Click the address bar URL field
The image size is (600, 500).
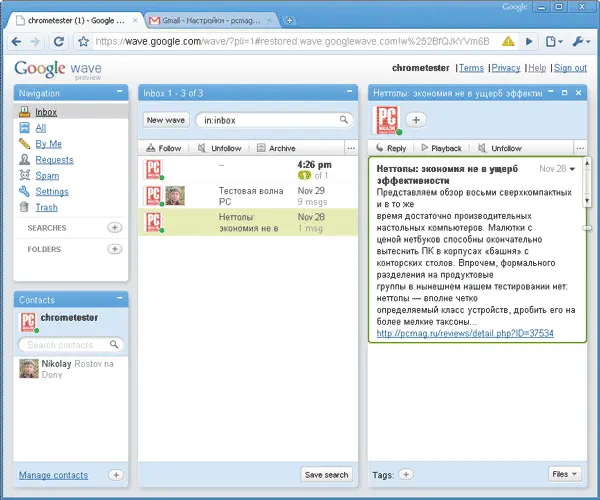pyautogui.click(x=293, y=41)
